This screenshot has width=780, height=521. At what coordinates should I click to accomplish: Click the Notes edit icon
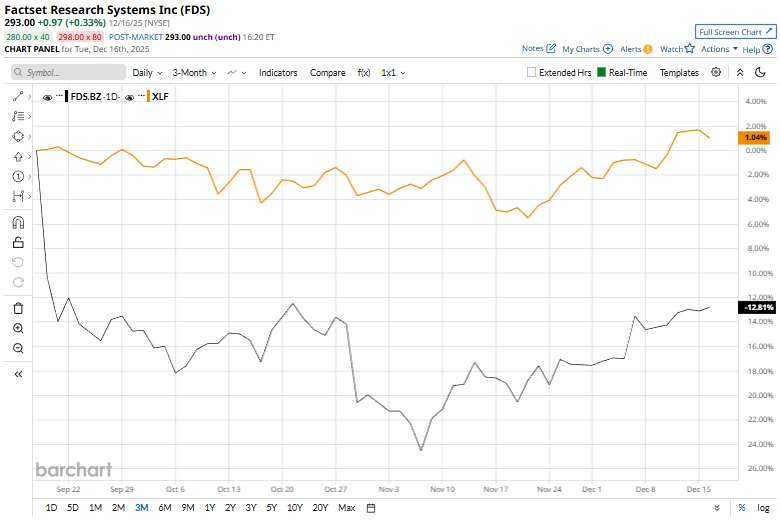[x=551, y=48]
